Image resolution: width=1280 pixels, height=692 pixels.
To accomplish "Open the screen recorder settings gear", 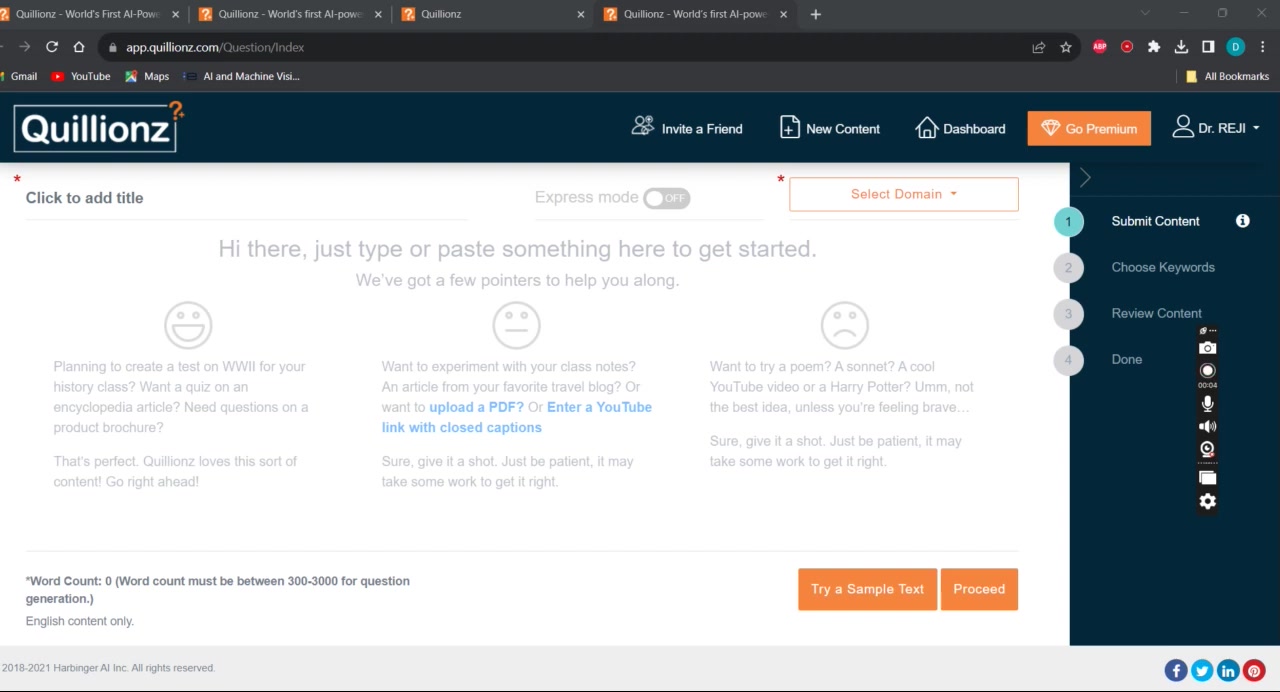I will 1207,501.
